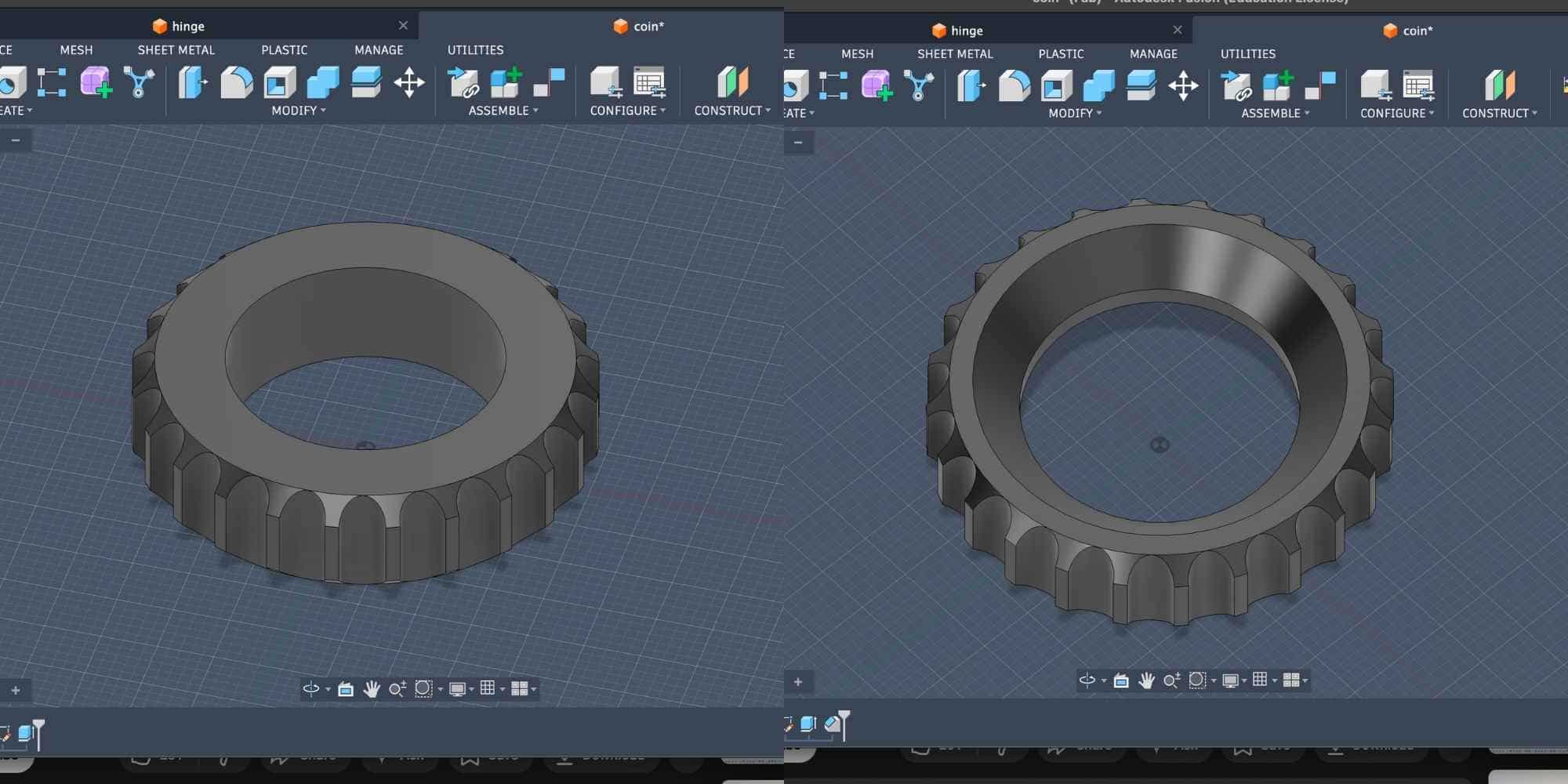The width and height of the screenshot is (1568, 784).
Task: Click the Look At icon in right window
Action: [x=1121, y=680]
